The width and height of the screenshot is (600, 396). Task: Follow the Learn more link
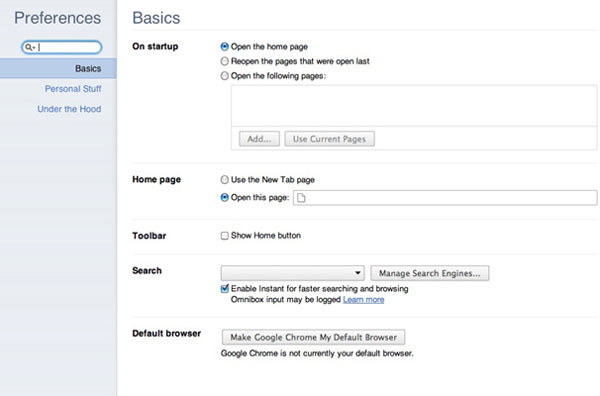coord(364,300)
